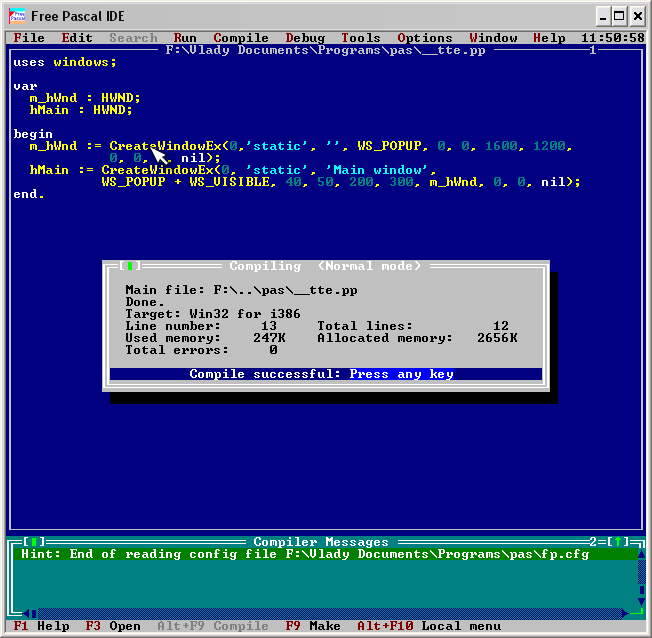The image size is (652, 638).
Task: Open the Run menu
Action: [x=185, y=38]
